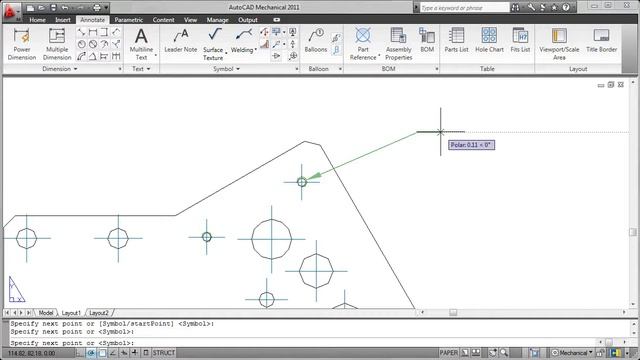Click the New file icon in Quick Access toolbar
This screenshot has height=360, width=640.
pyautogui.click(x=30, y=8)
